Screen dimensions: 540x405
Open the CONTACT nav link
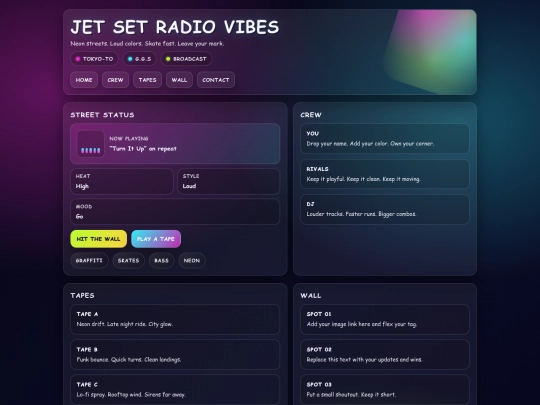pyautogui.click(x=216, y=80)
